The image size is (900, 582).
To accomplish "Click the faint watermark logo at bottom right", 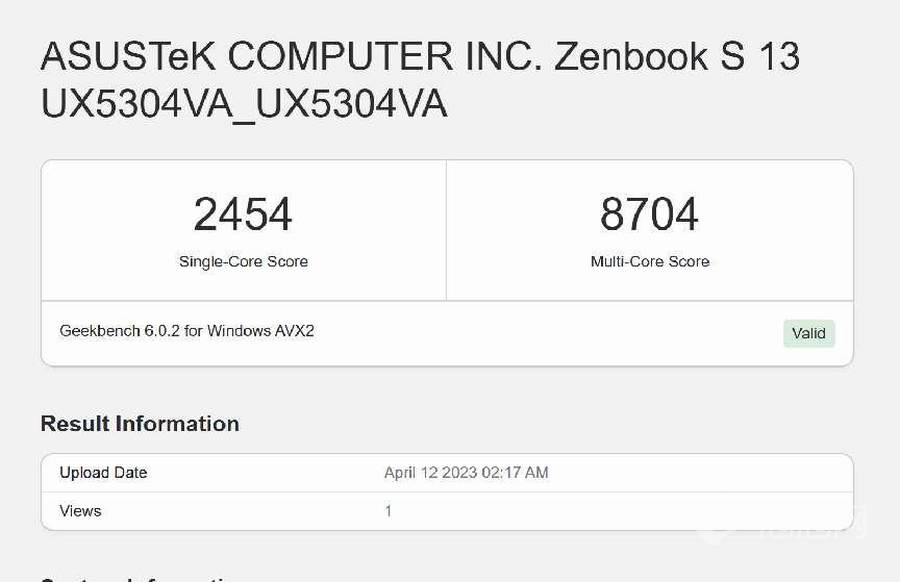I will (x=783, y=527).
